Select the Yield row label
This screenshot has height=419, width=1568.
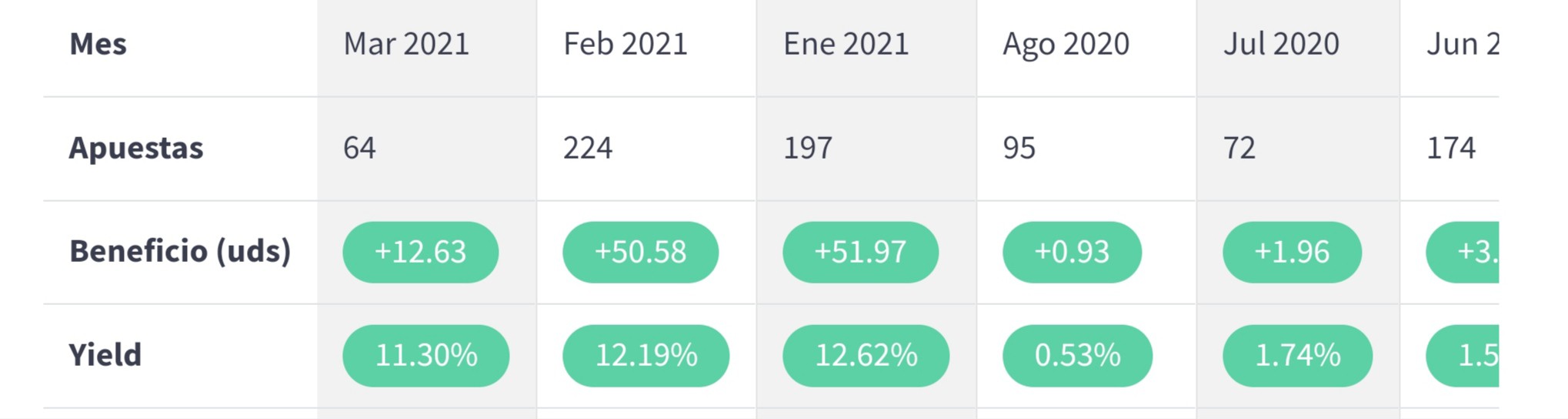click(105, 355)
